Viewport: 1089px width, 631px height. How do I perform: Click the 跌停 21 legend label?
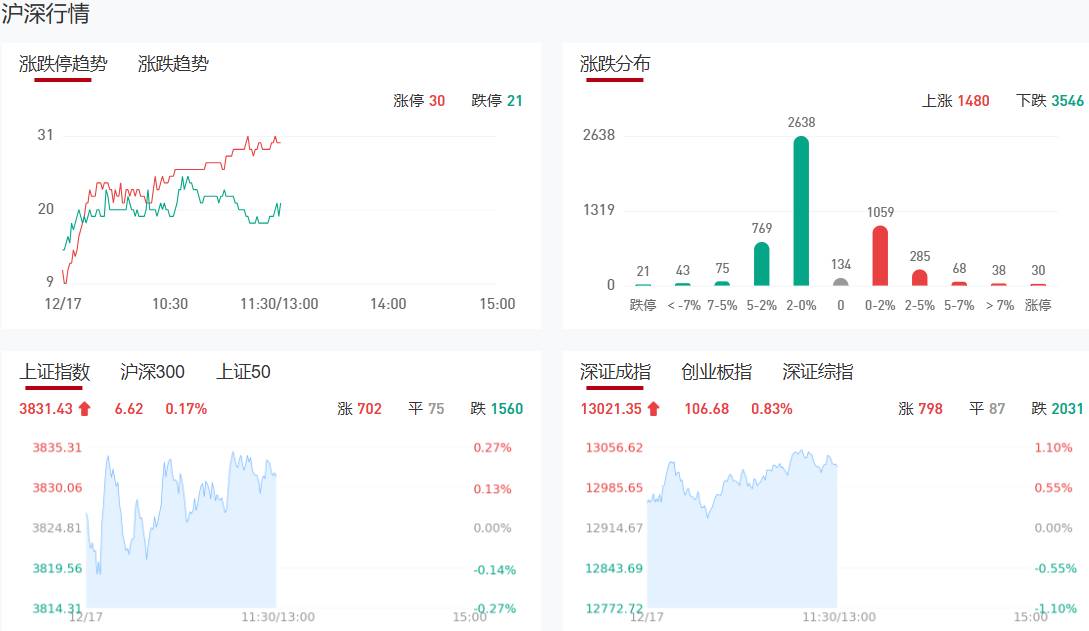pos(497,101)
